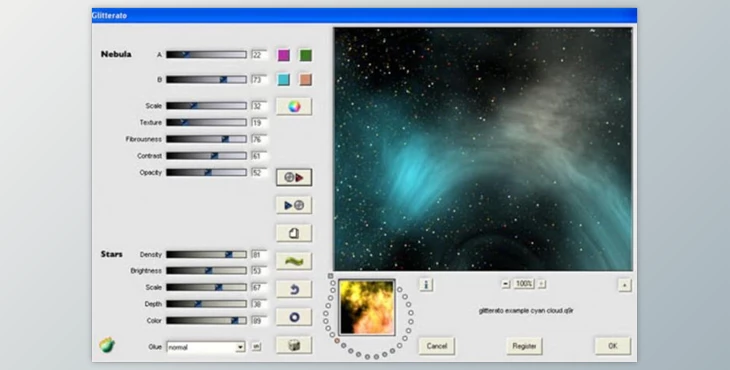Adjust the Stars Scale slider

(x=206, y=288)
